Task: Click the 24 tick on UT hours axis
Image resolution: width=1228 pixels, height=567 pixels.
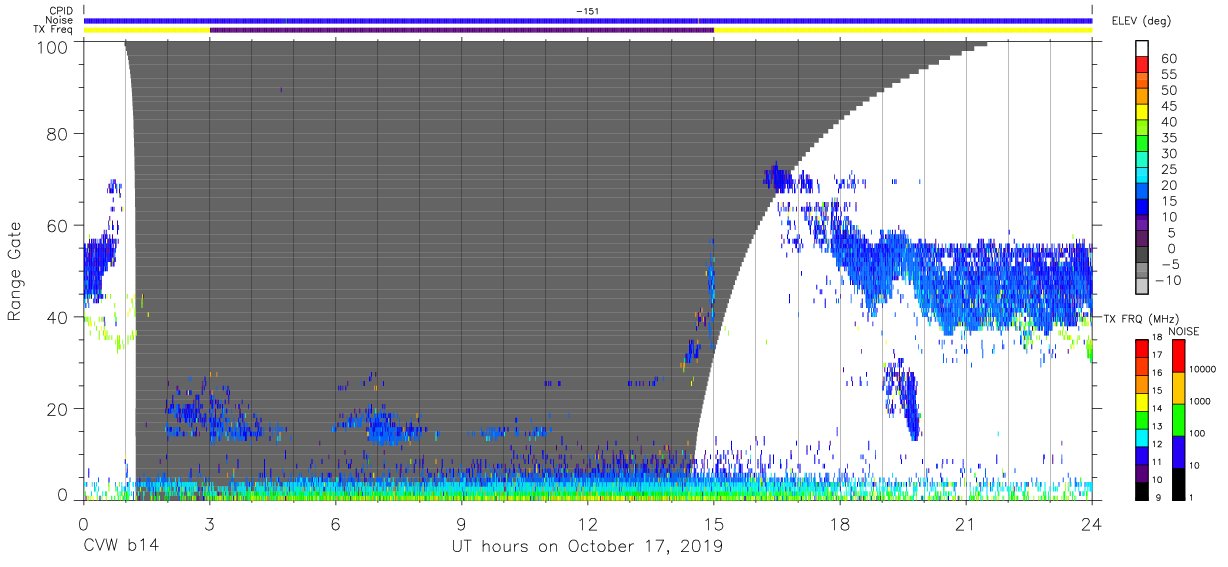Action: pyautogui.click(x=1091, y=524)
